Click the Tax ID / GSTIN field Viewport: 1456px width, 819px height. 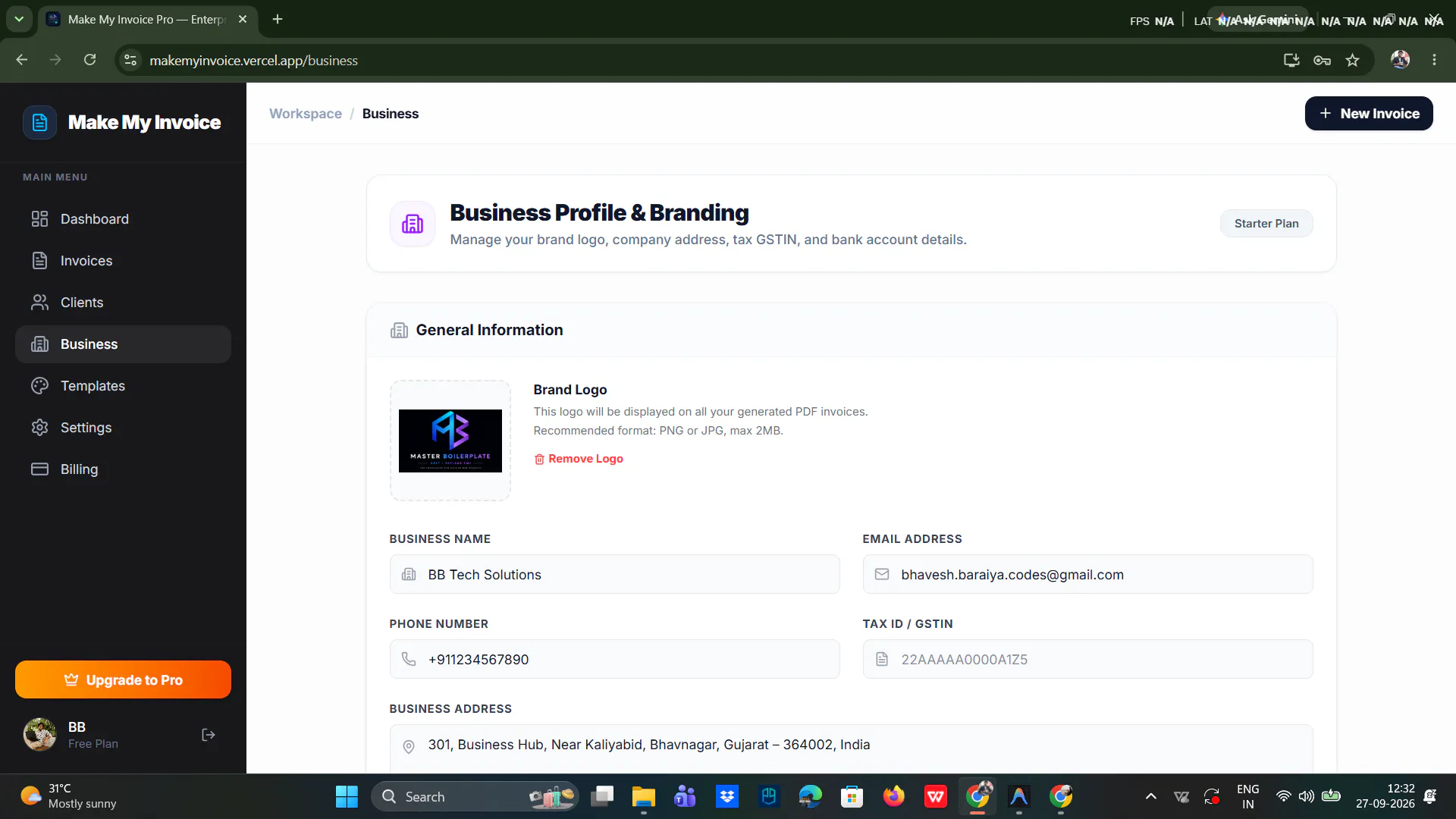coord(1087,660)
